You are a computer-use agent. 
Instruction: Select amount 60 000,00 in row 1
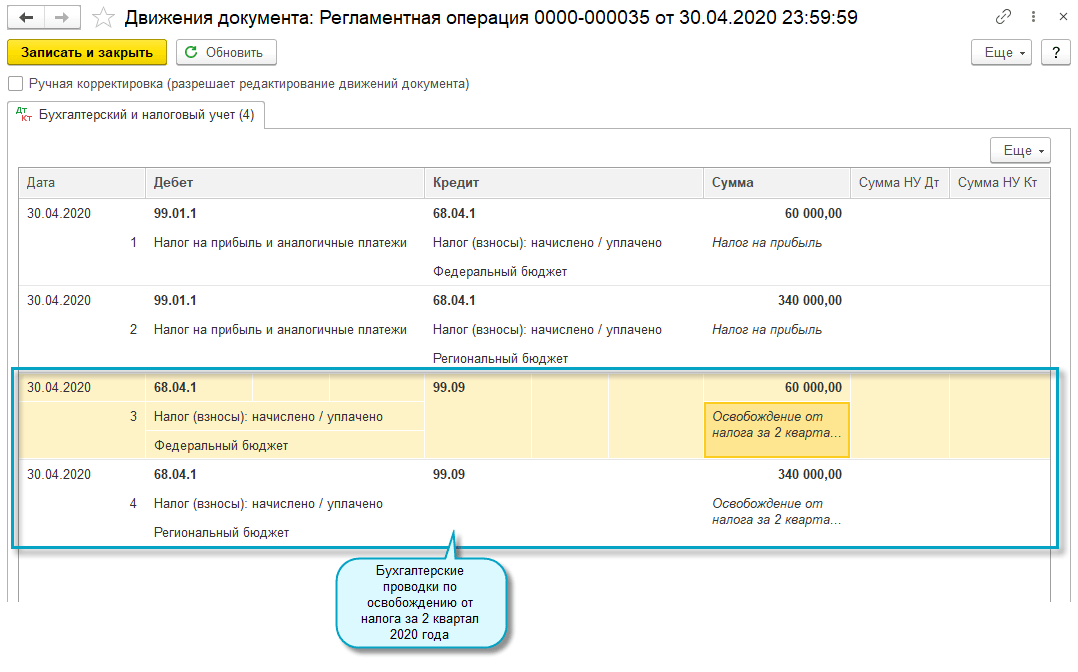(x=813, y=214)
